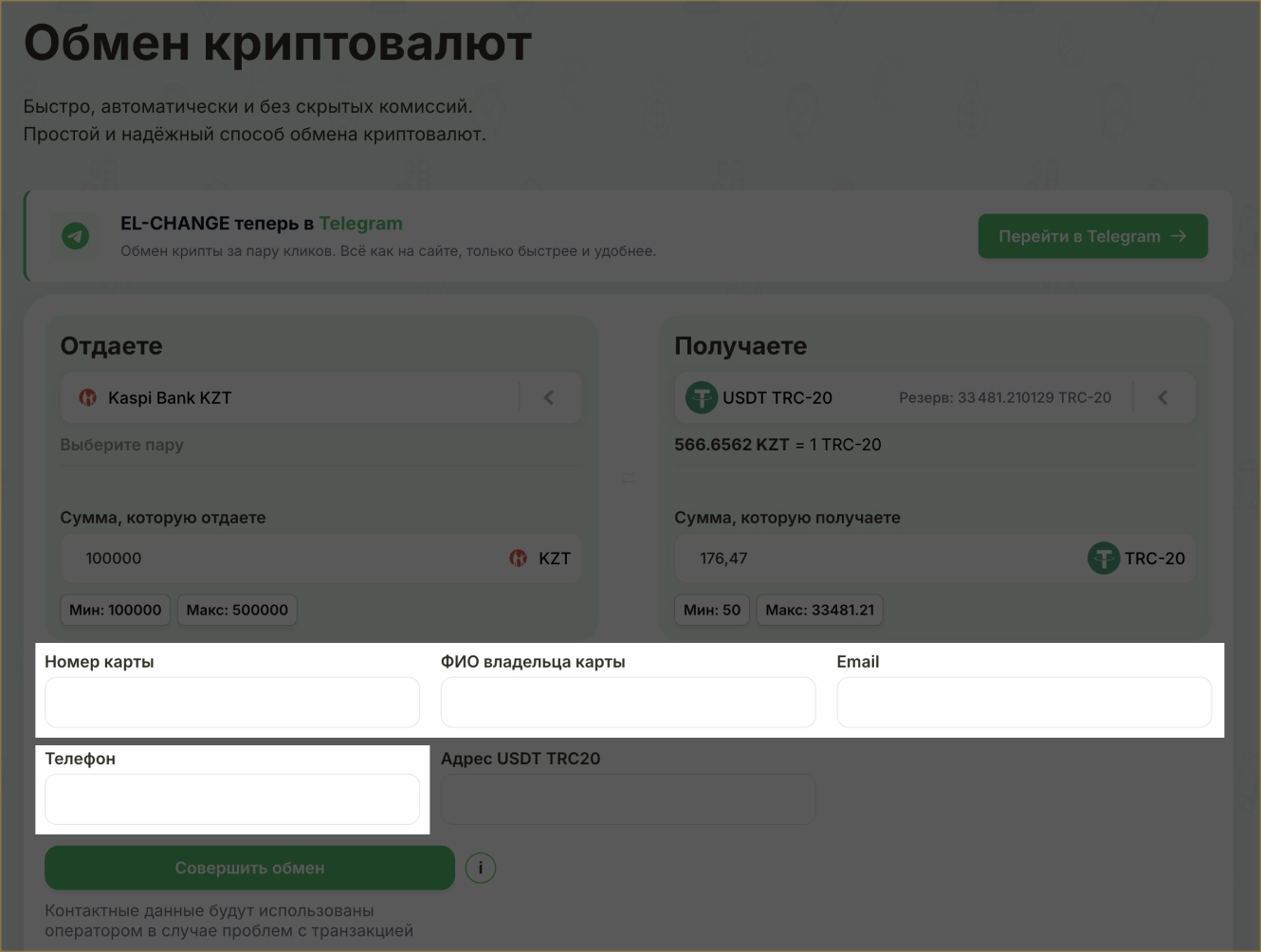This screenshot has width=1261, height=952.
Task: Click the Kaspi Bank logo icon
Action: click(x=87, y=397)
